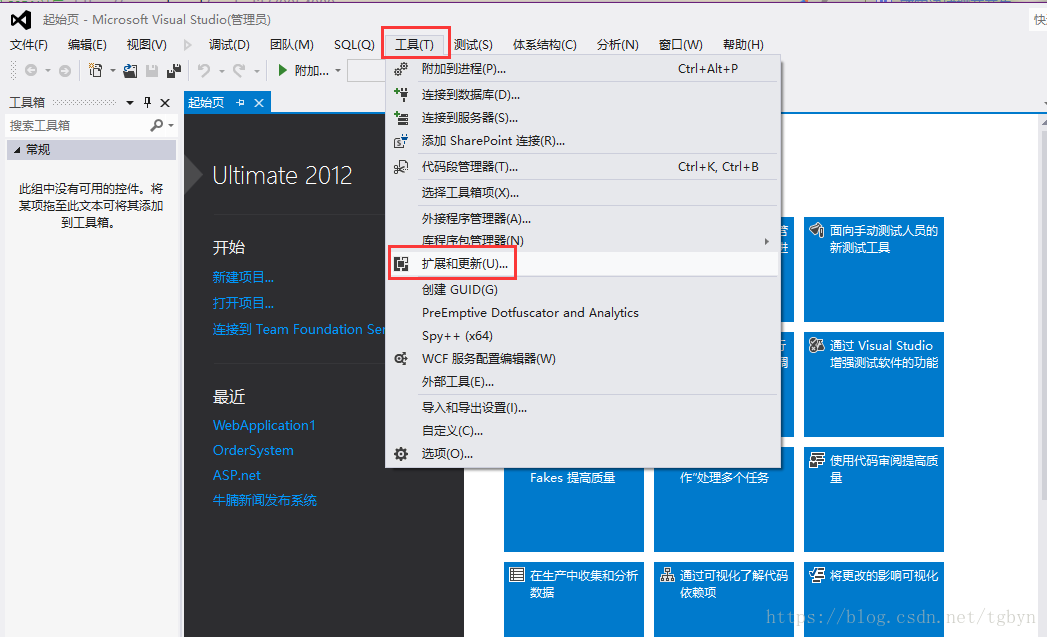Click the Save All toolbar icon
This screenshot has height=637, width=1047.
coord(174,70)
